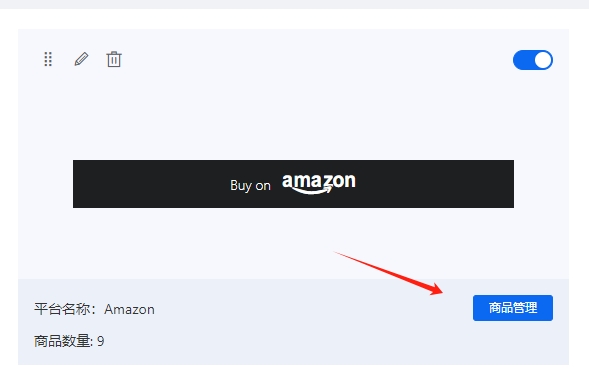The width and height of the screenshot is (589, 384).
Task: Click the "Buy on" text in banner
Action: coord(250,185)
